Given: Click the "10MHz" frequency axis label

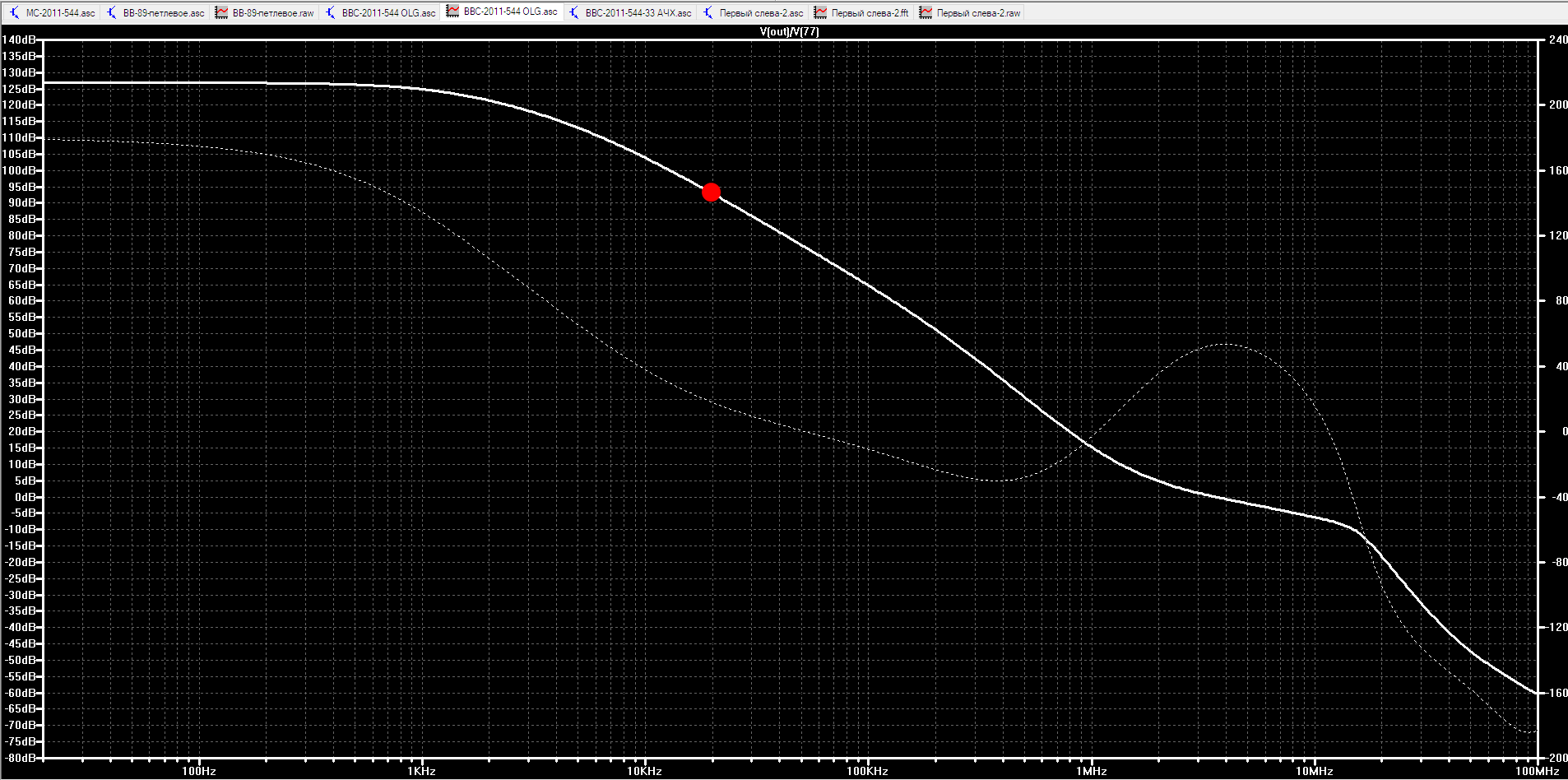Looking at the screenshot, I should [1315, 771].
